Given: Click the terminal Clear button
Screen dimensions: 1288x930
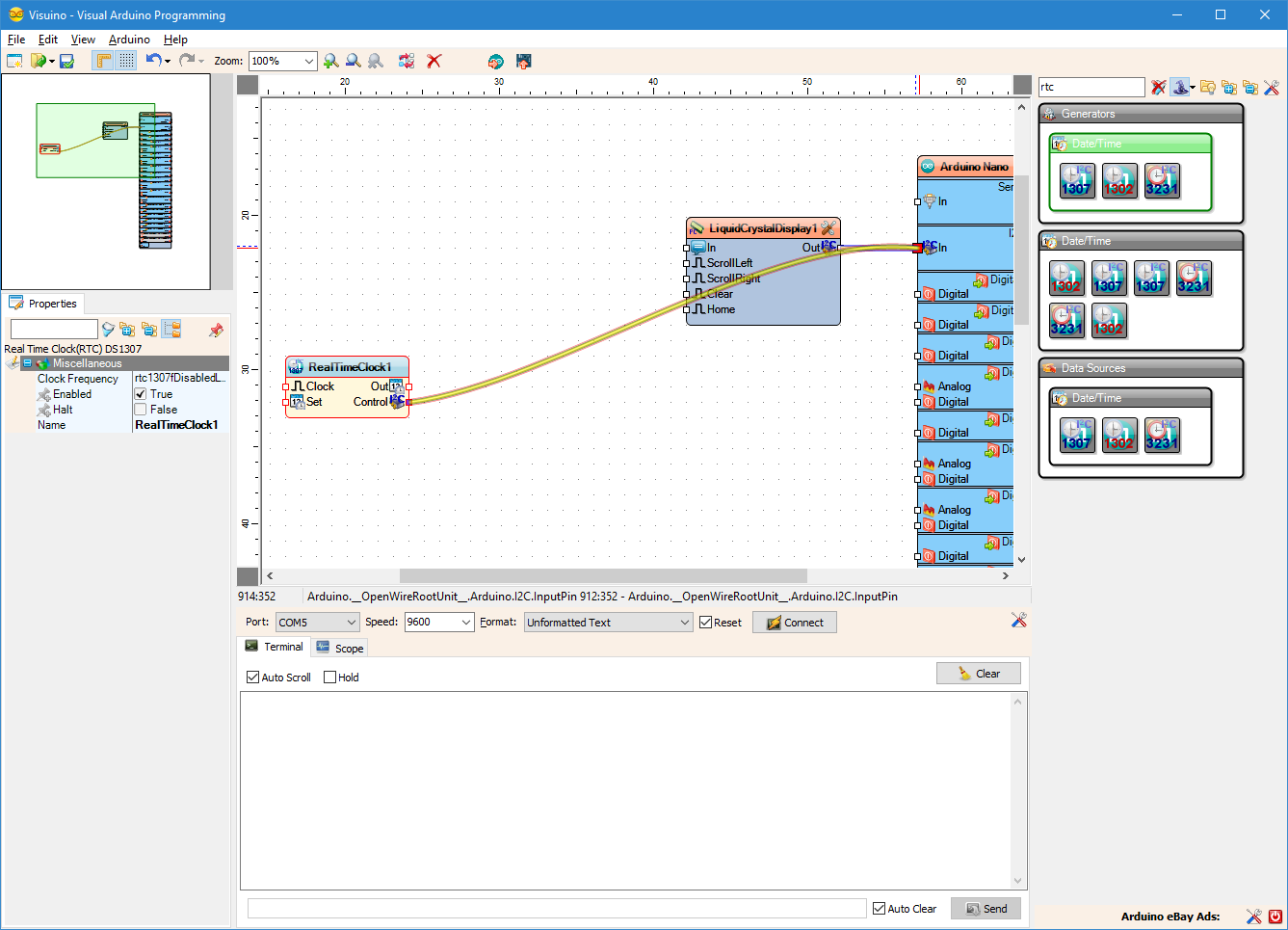Looking at the screenshot, I should click(979, 674).
